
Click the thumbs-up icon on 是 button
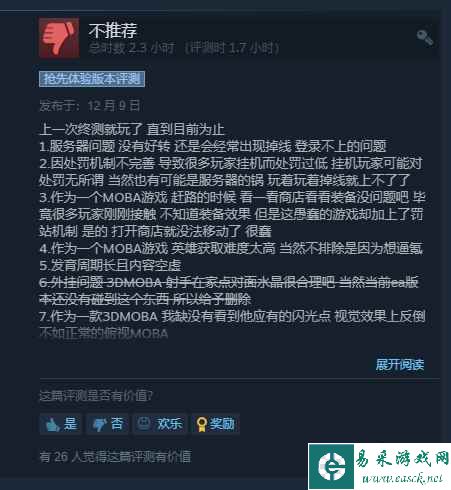52,424
